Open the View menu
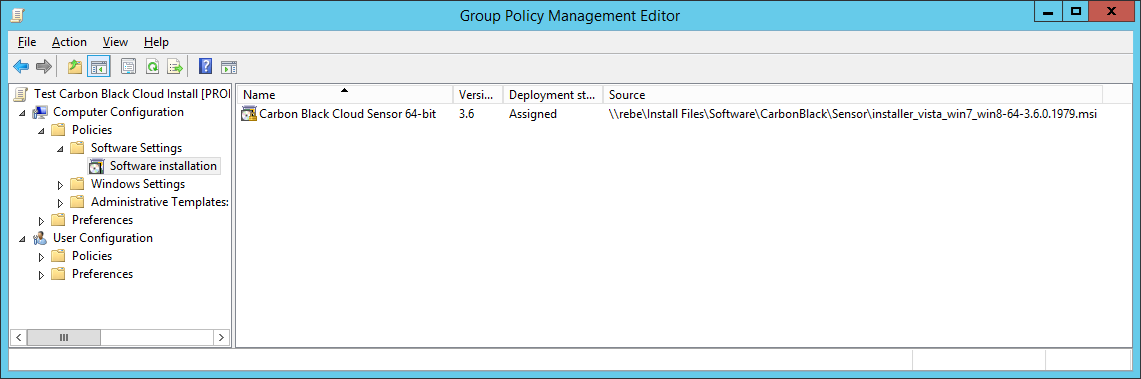 [115, 42]
